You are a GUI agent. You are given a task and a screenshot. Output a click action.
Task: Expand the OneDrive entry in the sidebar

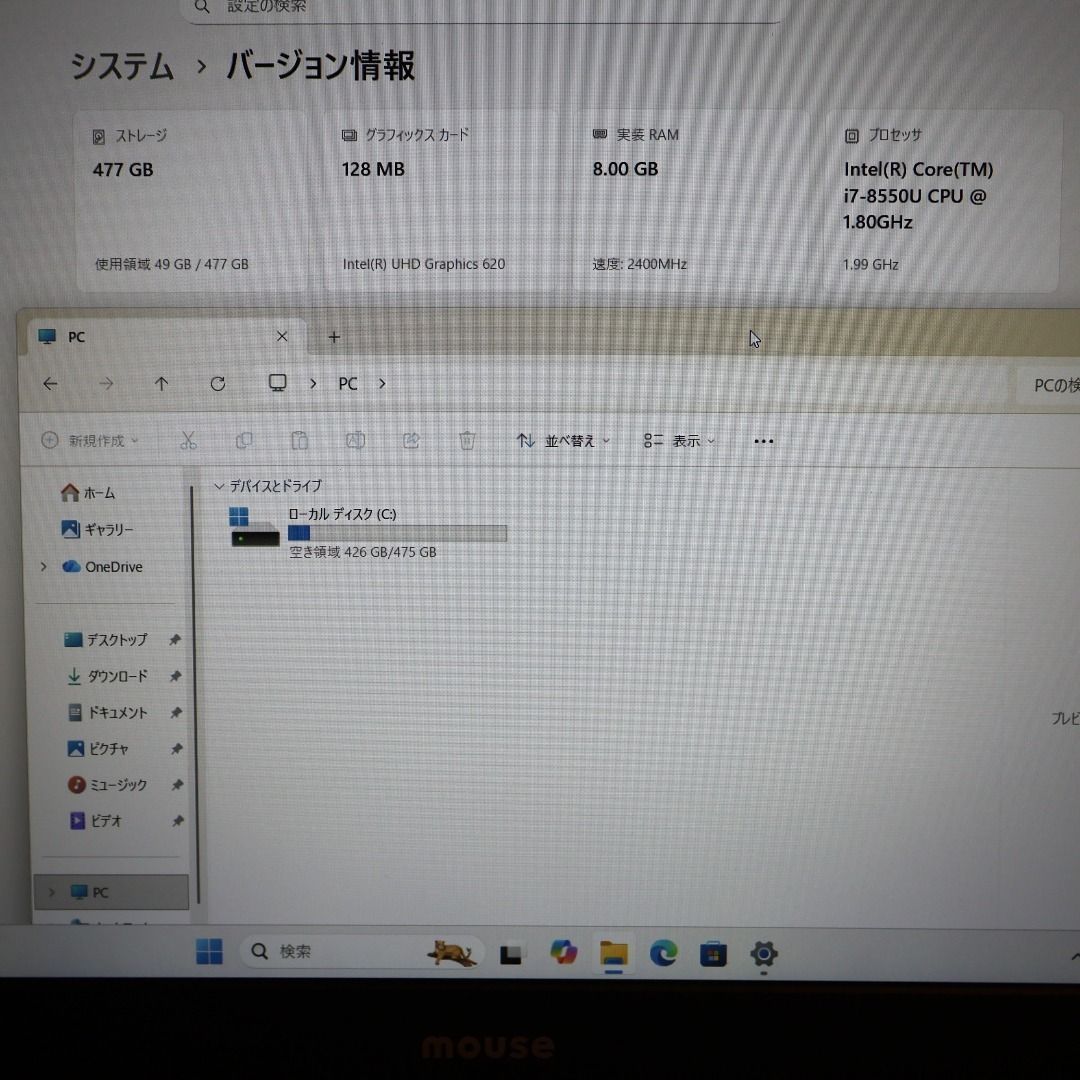click(x=43, y=567)
